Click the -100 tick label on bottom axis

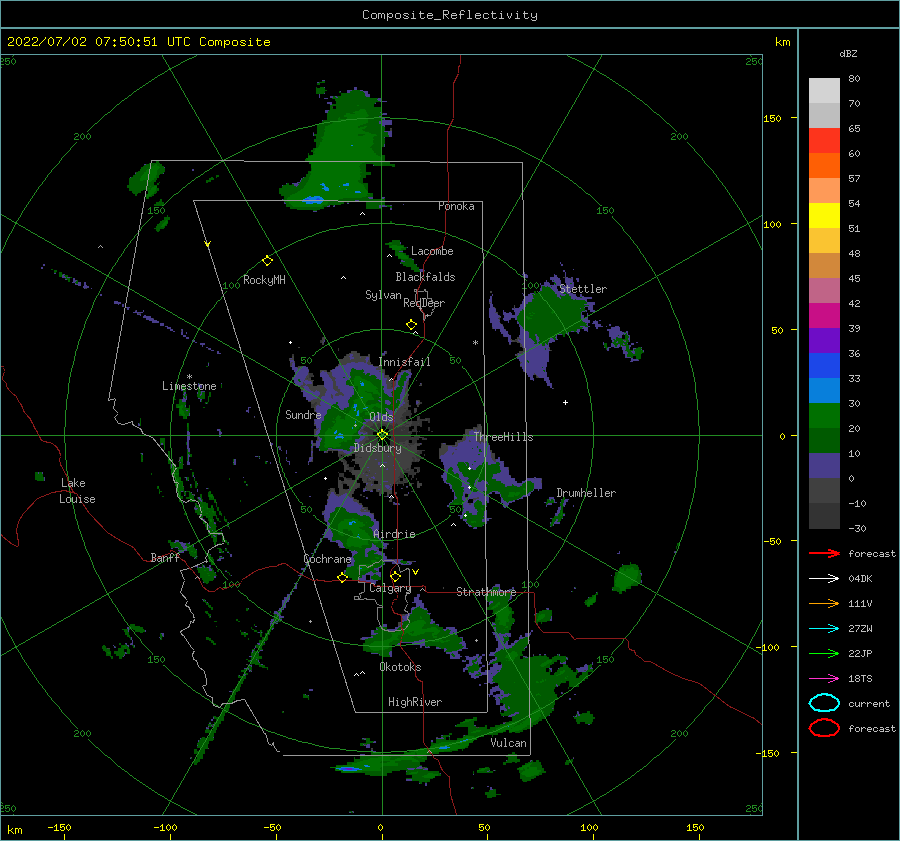(x=165, y=827)
